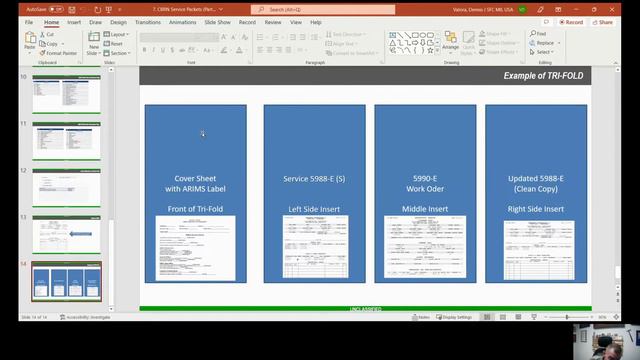Open the Arrange dropdown
The image size is (640, 360).
click(x=451, y=43)
